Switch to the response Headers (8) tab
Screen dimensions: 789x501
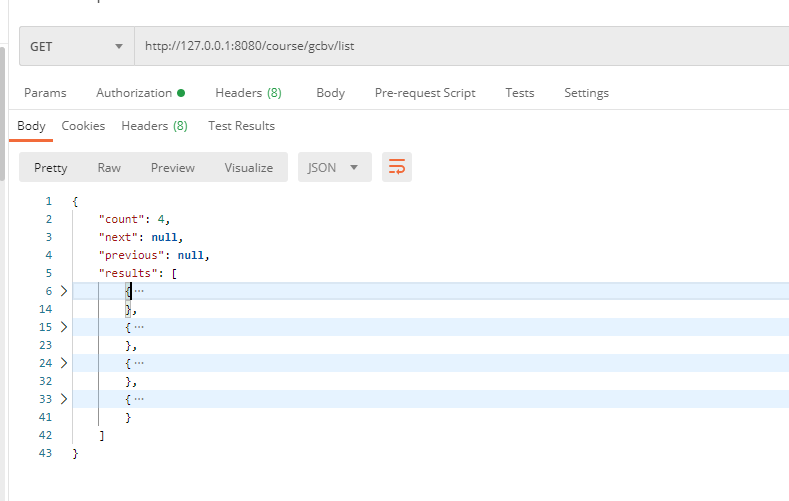pyautogui.click(x=154, y=126)
